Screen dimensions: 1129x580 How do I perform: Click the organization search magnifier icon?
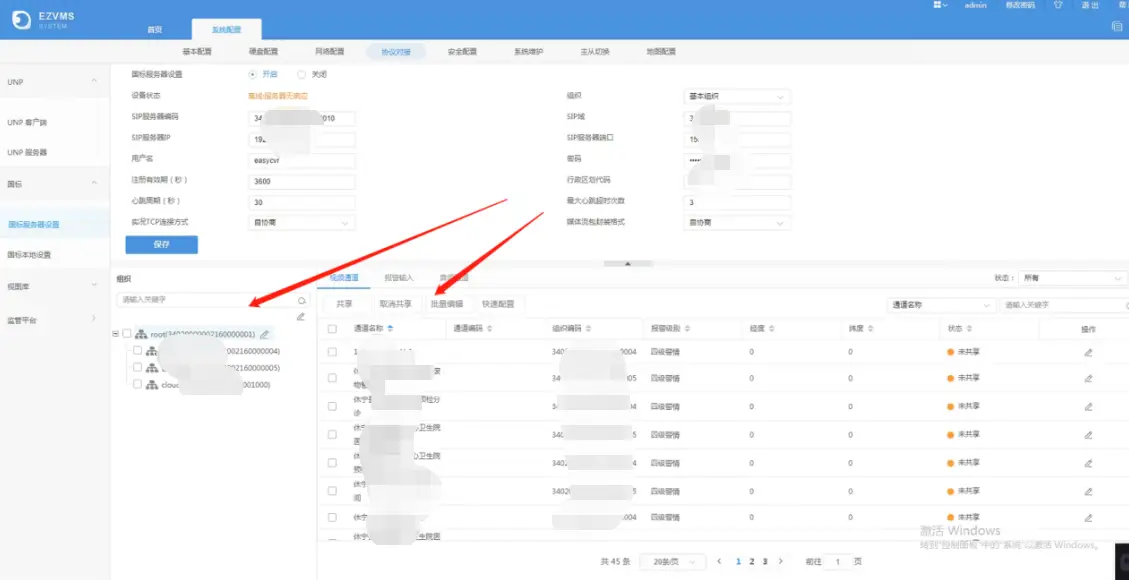pyautogui.click(x=301, y=300)
